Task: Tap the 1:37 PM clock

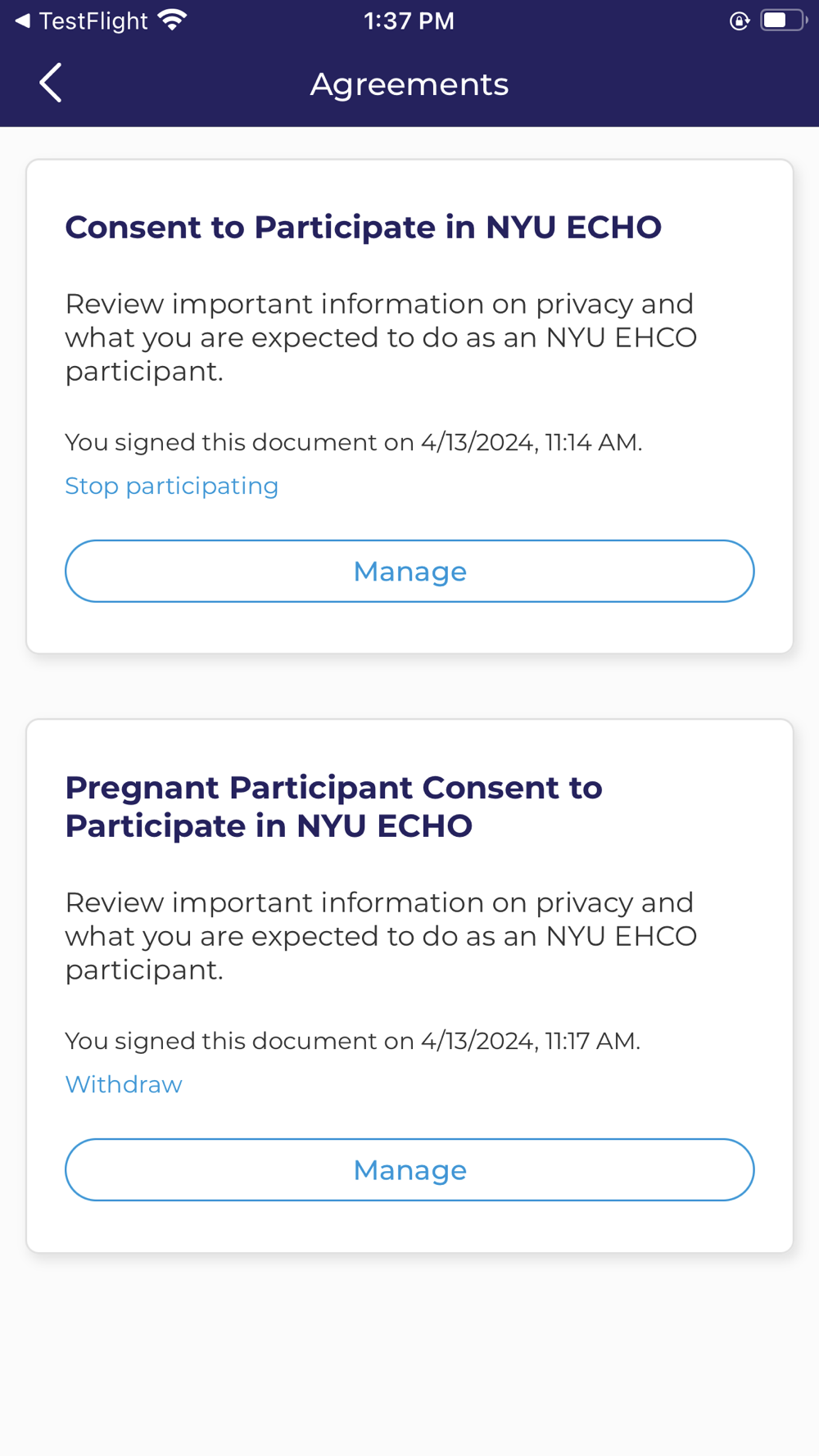Action: tap(409, 21)
